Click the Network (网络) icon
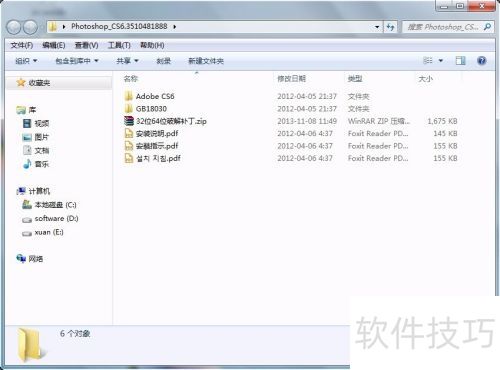 pos(21,258)
